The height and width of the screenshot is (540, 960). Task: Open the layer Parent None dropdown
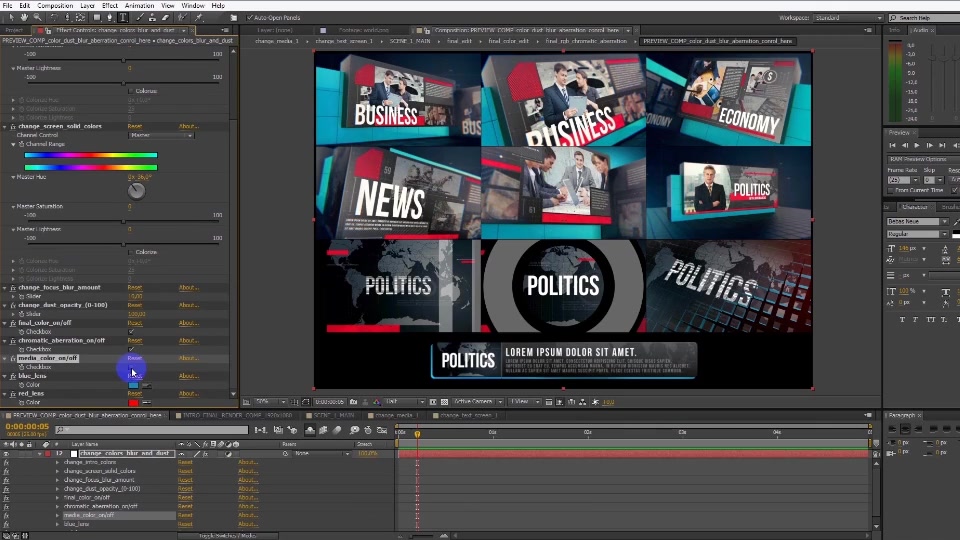321,454
